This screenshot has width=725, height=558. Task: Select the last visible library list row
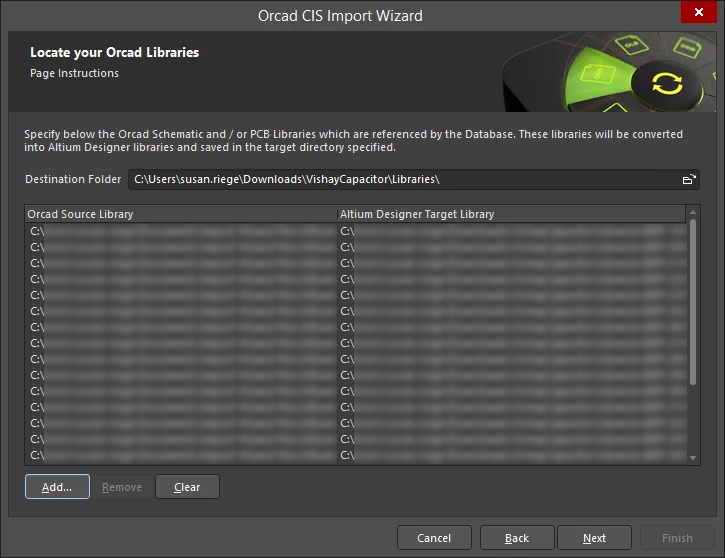click(356, 455)
